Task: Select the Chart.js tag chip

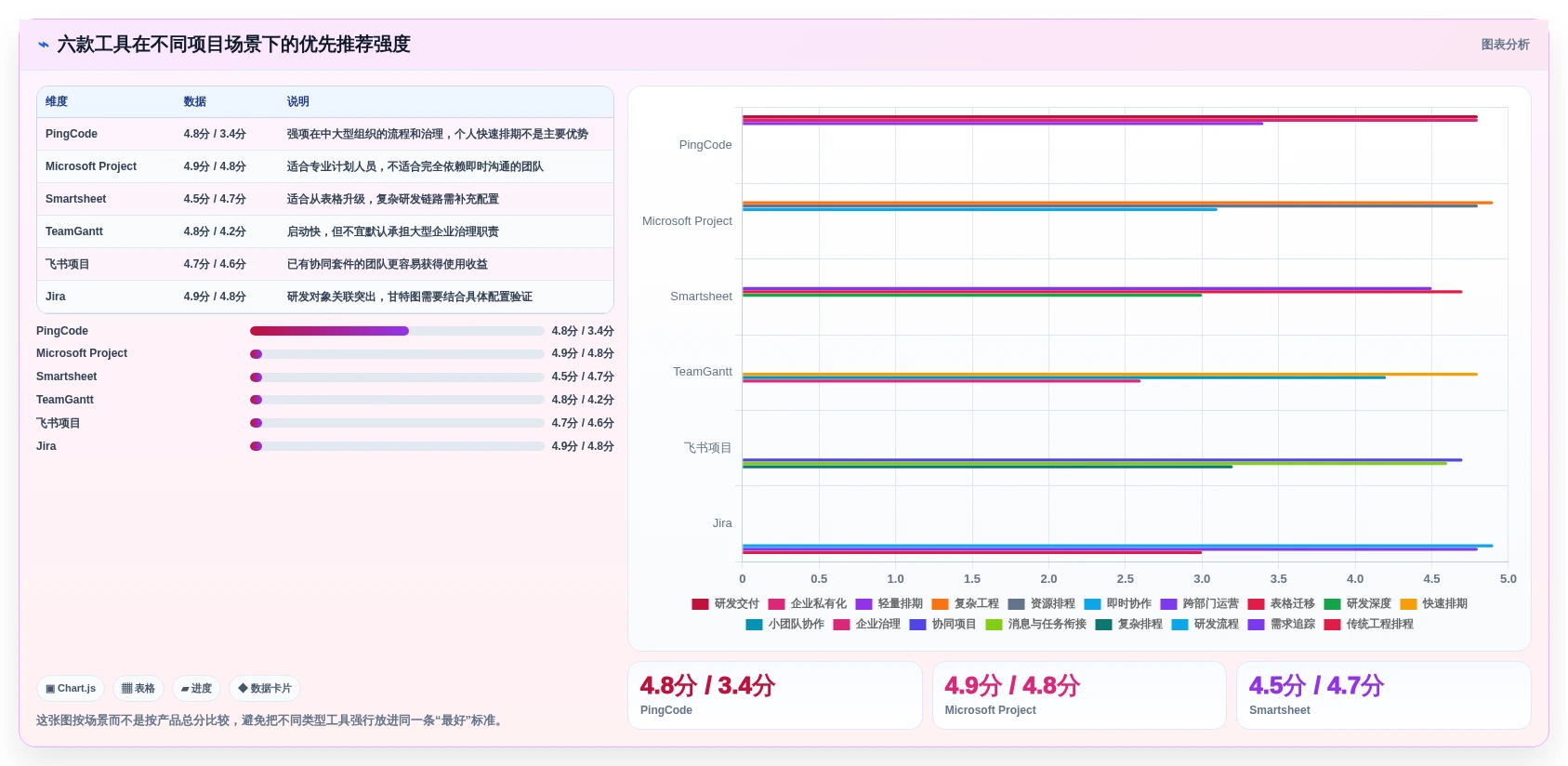Action: tap(71, 689)
